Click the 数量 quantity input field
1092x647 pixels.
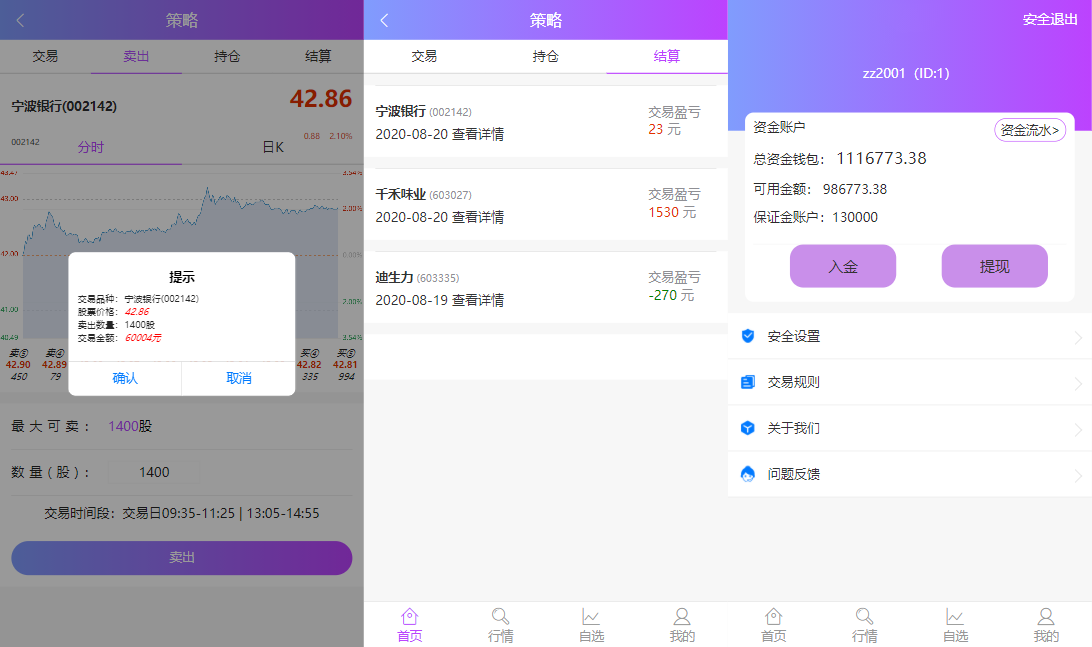pyautogui.click(x=154, y=472)
